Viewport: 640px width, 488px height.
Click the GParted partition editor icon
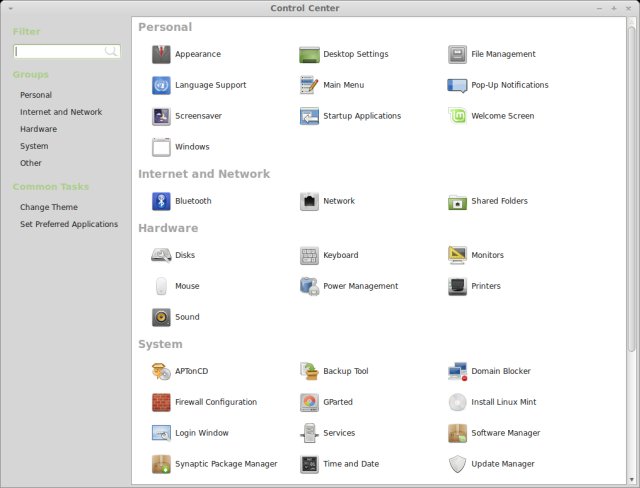coord(309,402)
